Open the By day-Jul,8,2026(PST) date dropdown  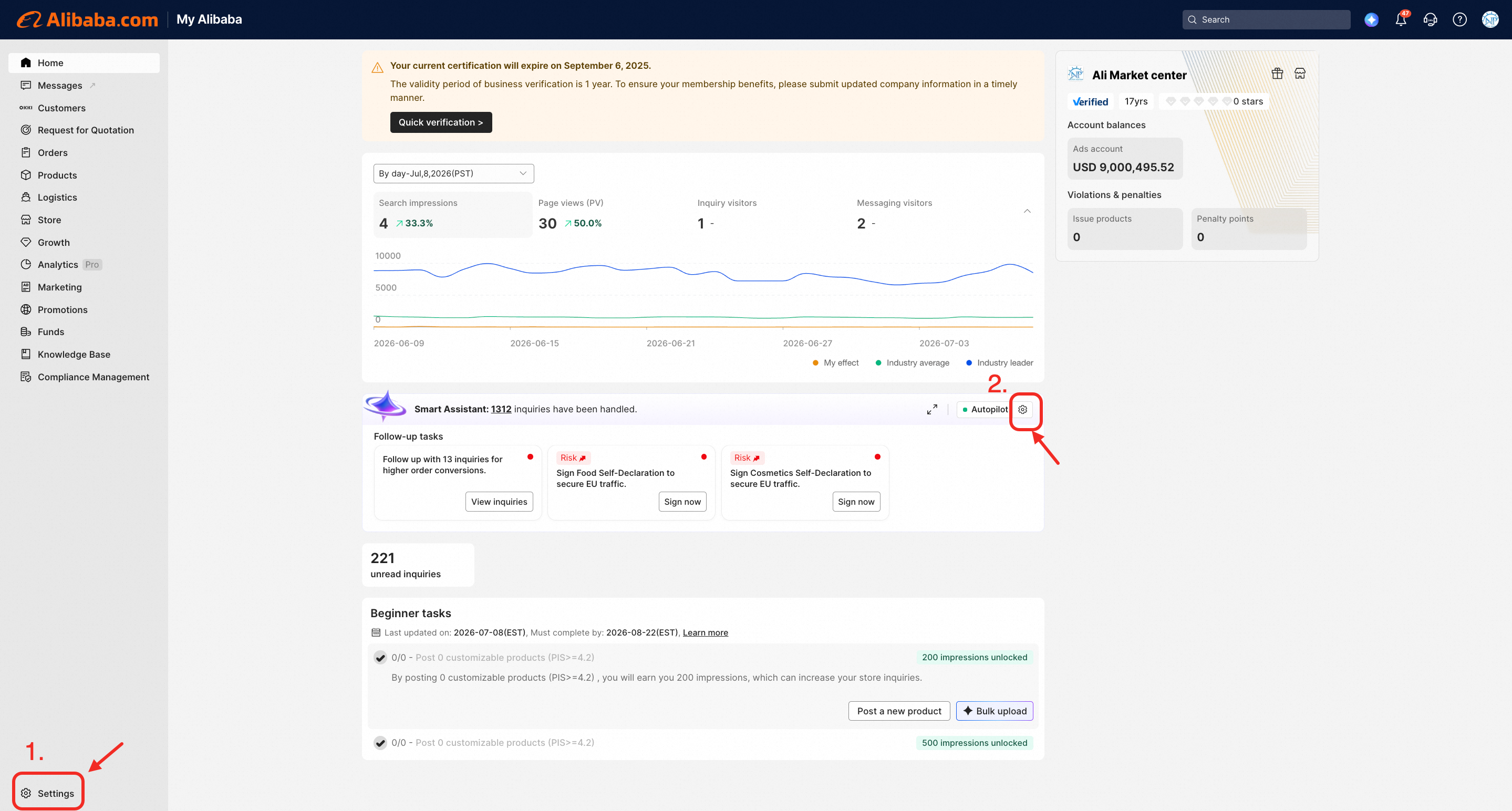click(x=454, y=174)
